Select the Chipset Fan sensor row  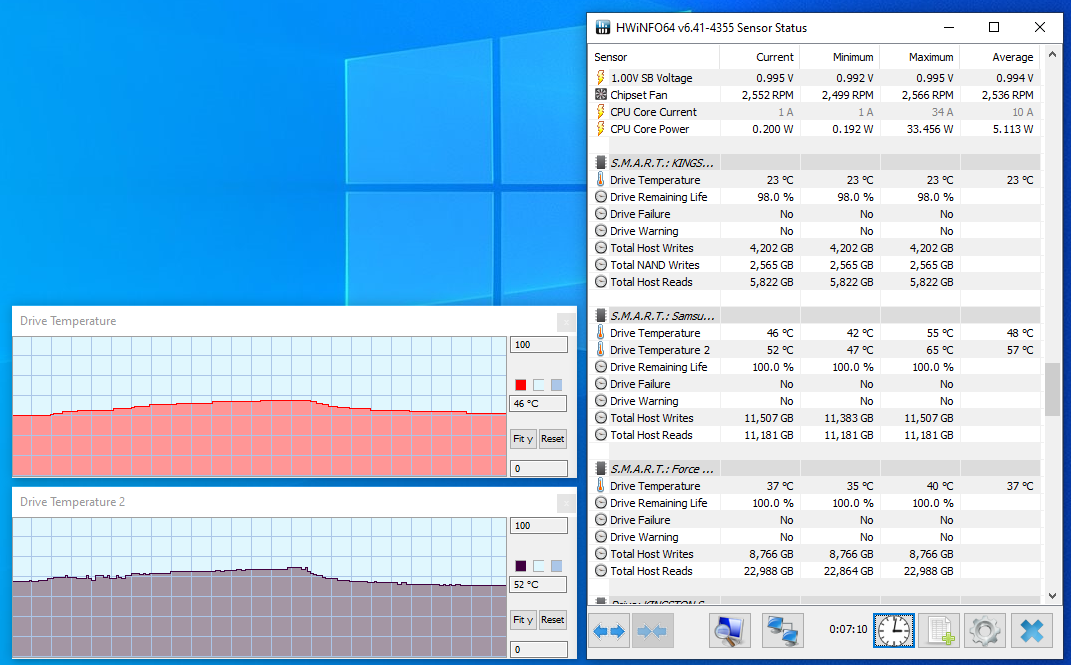[814, 94]
